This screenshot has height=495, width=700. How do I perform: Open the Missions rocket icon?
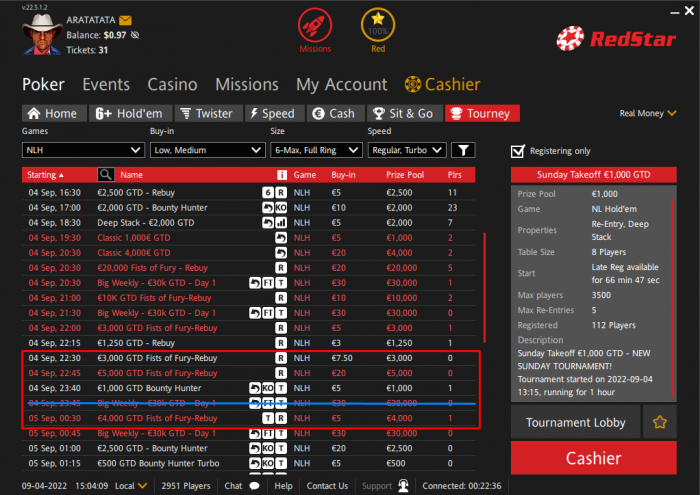tap(315, 25)
